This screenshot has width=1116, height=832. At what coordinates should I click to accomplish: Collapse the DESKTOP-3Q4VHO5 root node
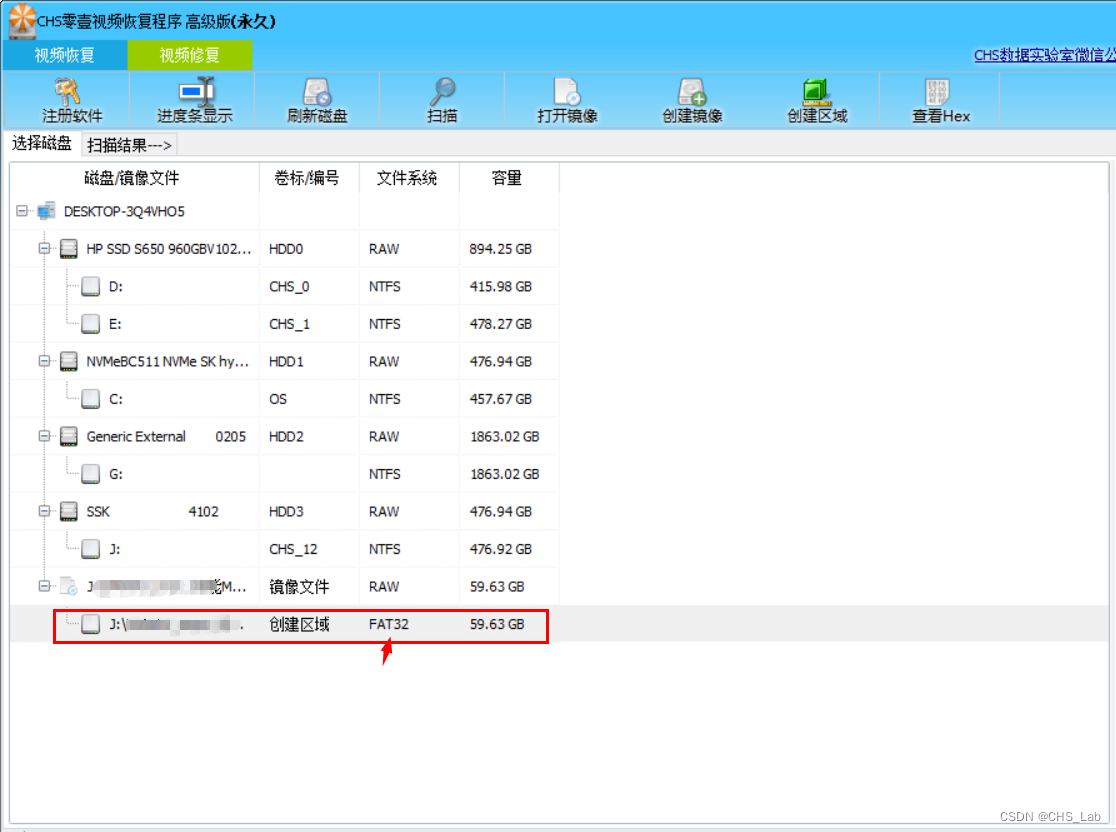(22, 211)
